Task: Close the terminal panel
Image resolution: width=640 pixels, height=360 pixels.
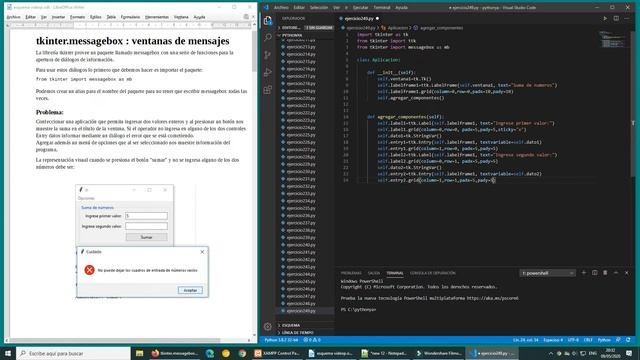Action: pyautogui.click(x=627, y=273)
